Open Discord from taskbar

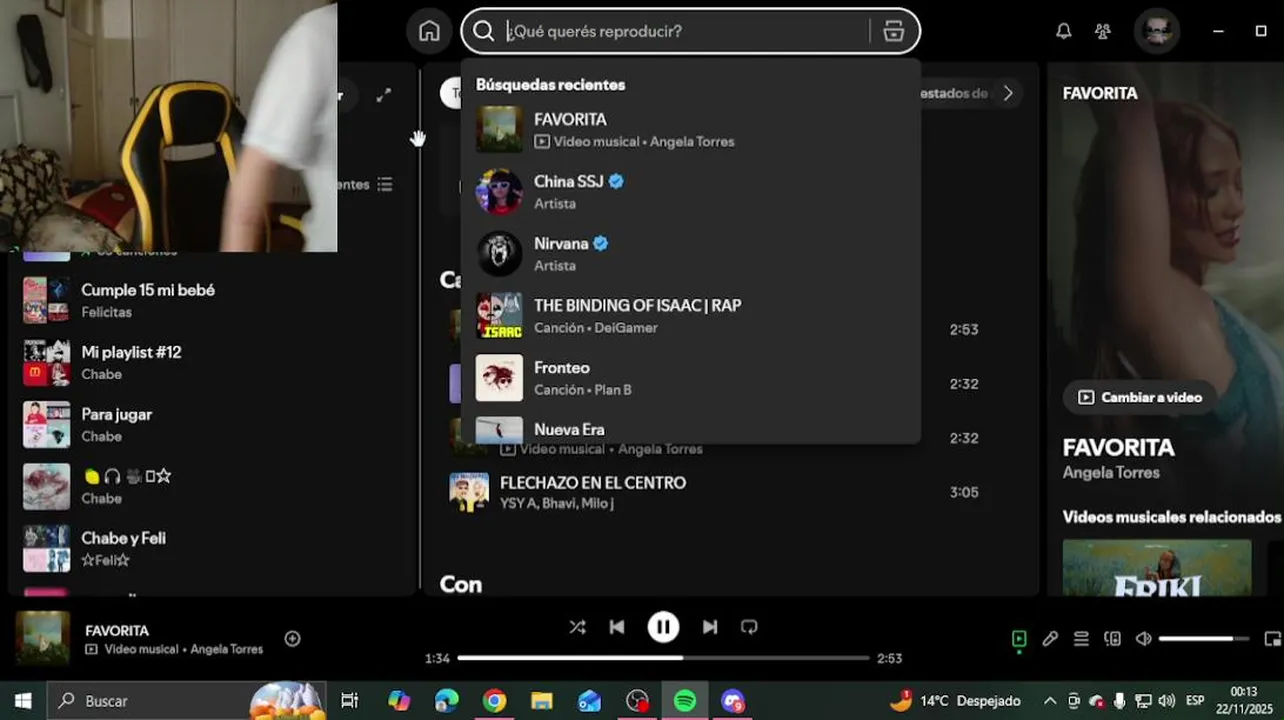point(733,701)
